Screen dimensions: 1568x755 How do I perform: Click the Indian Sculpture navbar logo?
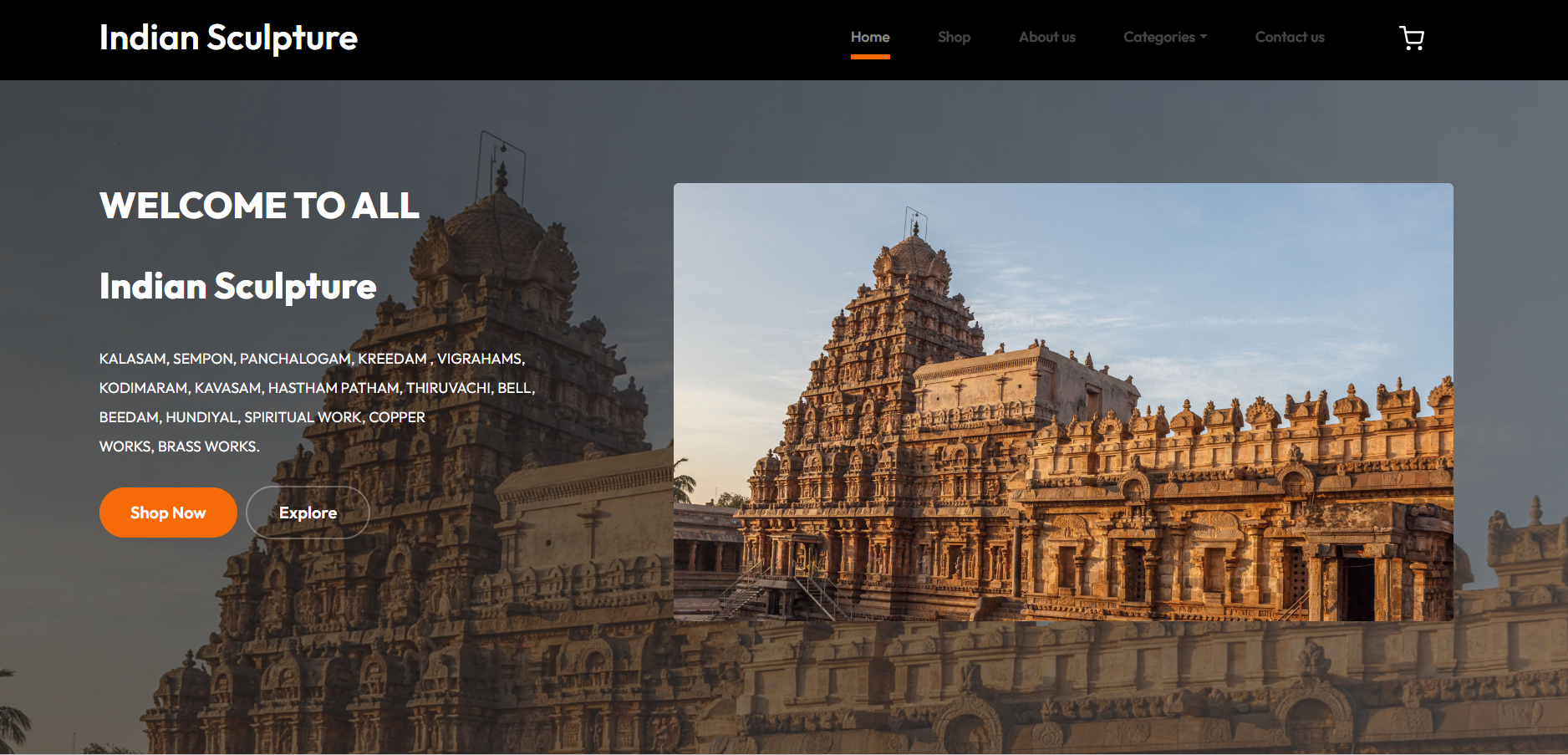coord(228,38)
